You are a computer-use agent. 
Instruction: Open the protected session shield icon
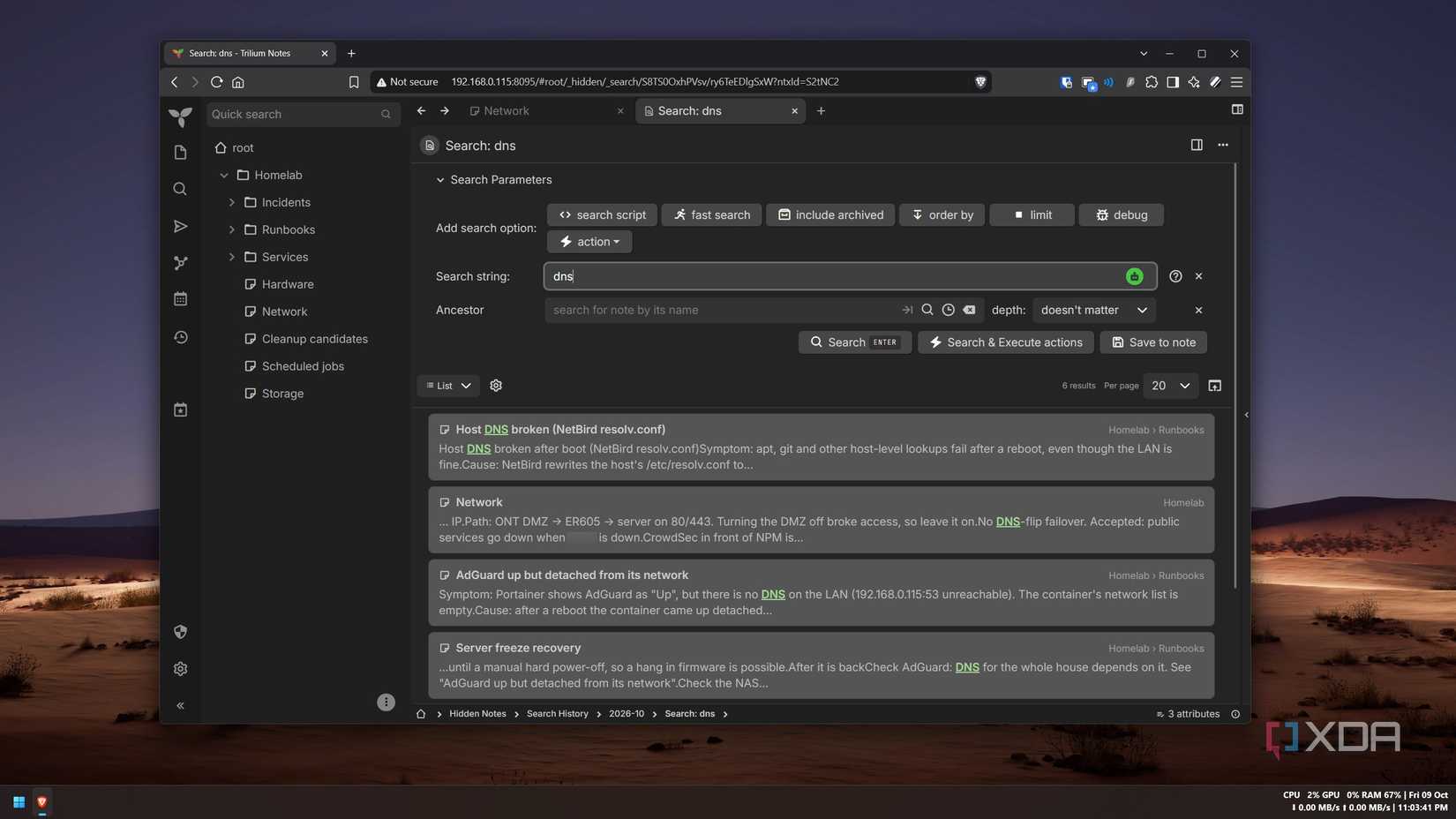click(180, 632)
